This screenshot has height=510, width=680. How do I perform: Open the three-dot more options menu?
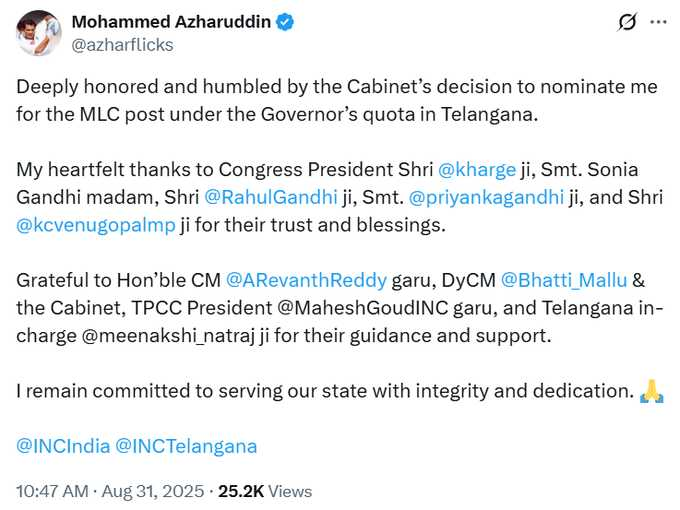click(x=657, y=22)
